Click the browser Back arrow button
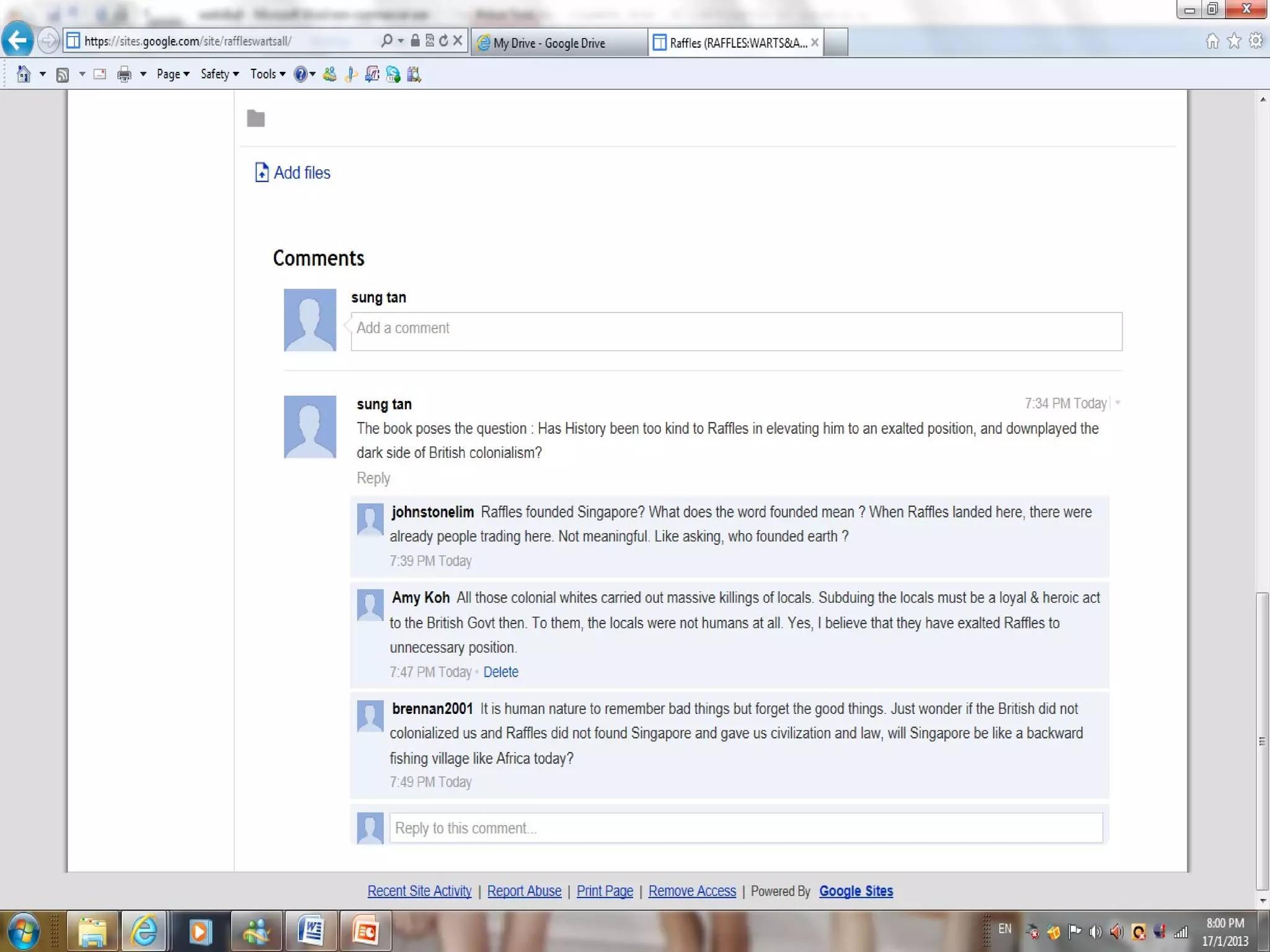This screenshot has width=1270, height=952. (x=18, y=41)
